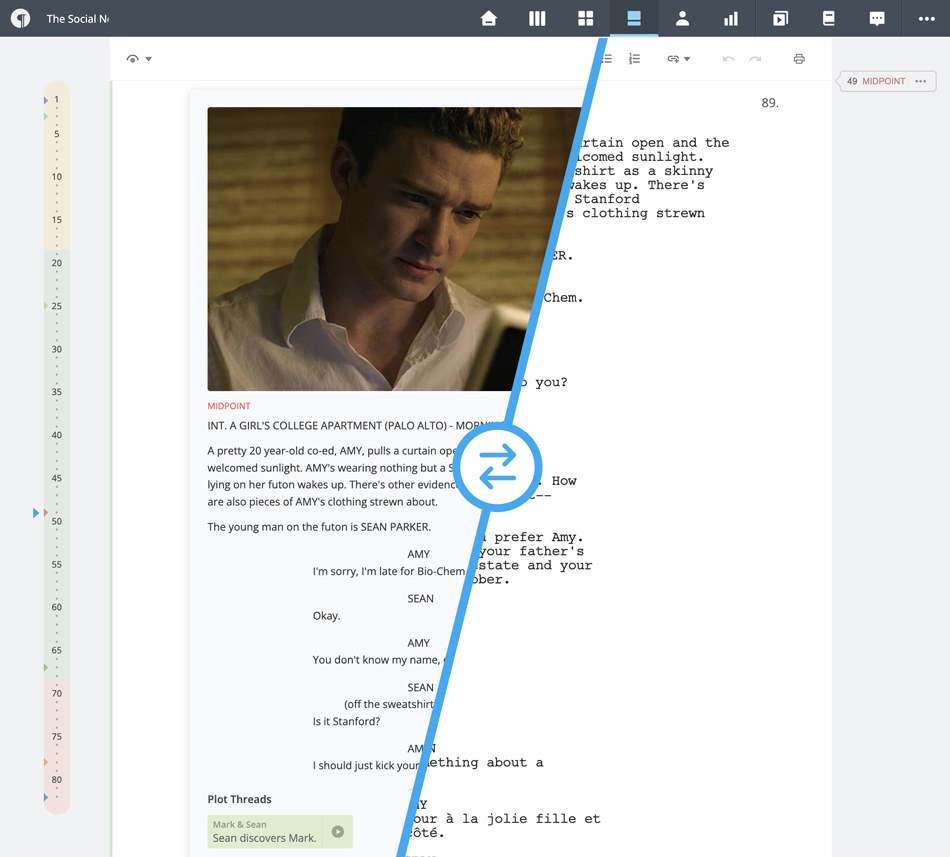Jump to scene 15 on the timeline
This screenshot has width=950, height=857.
[56, 220]
